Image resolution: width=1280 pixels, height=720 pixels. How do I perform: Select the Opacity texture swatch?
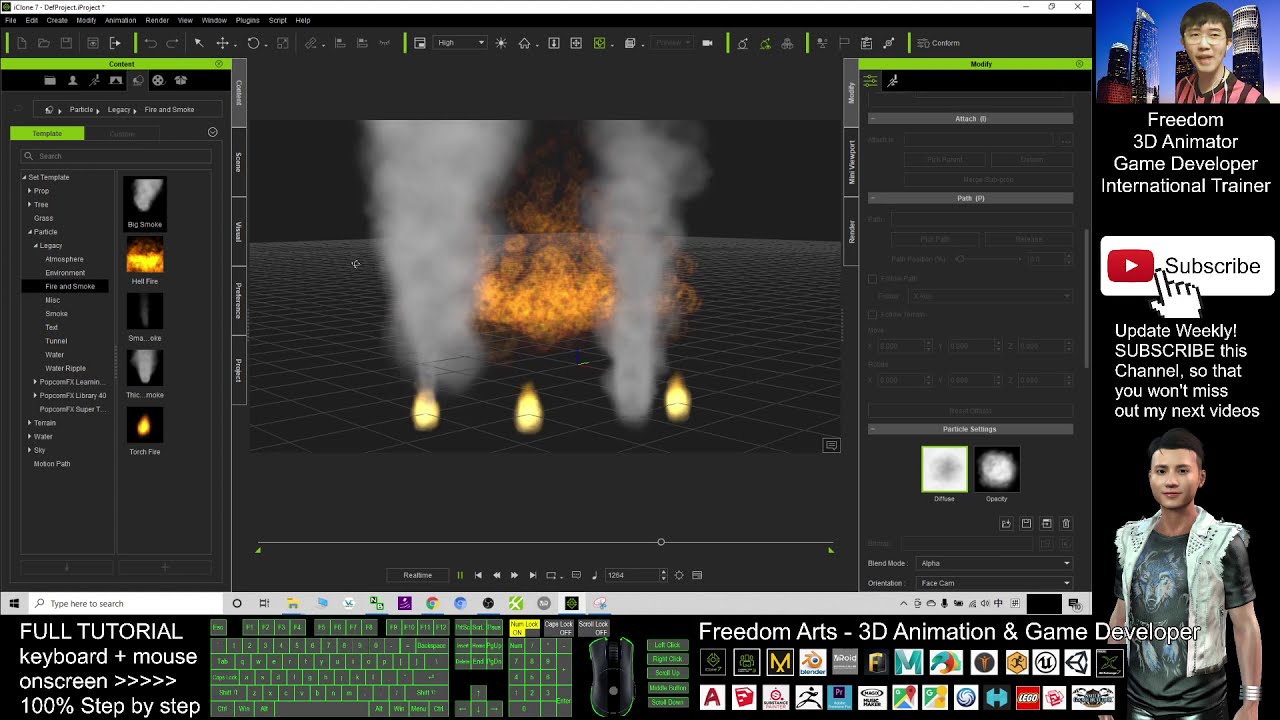coord(996,469)
